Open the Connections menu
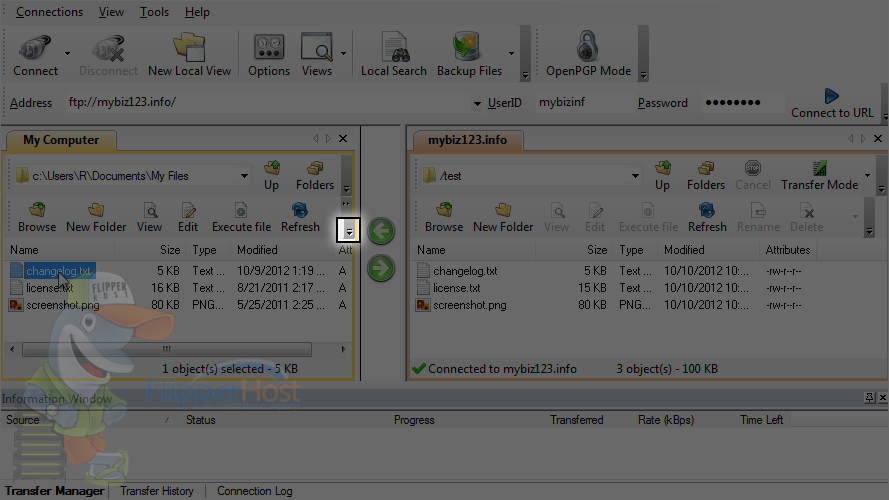Screen dimensions: 889x500 pyautogui.click(x=49, y=12)
